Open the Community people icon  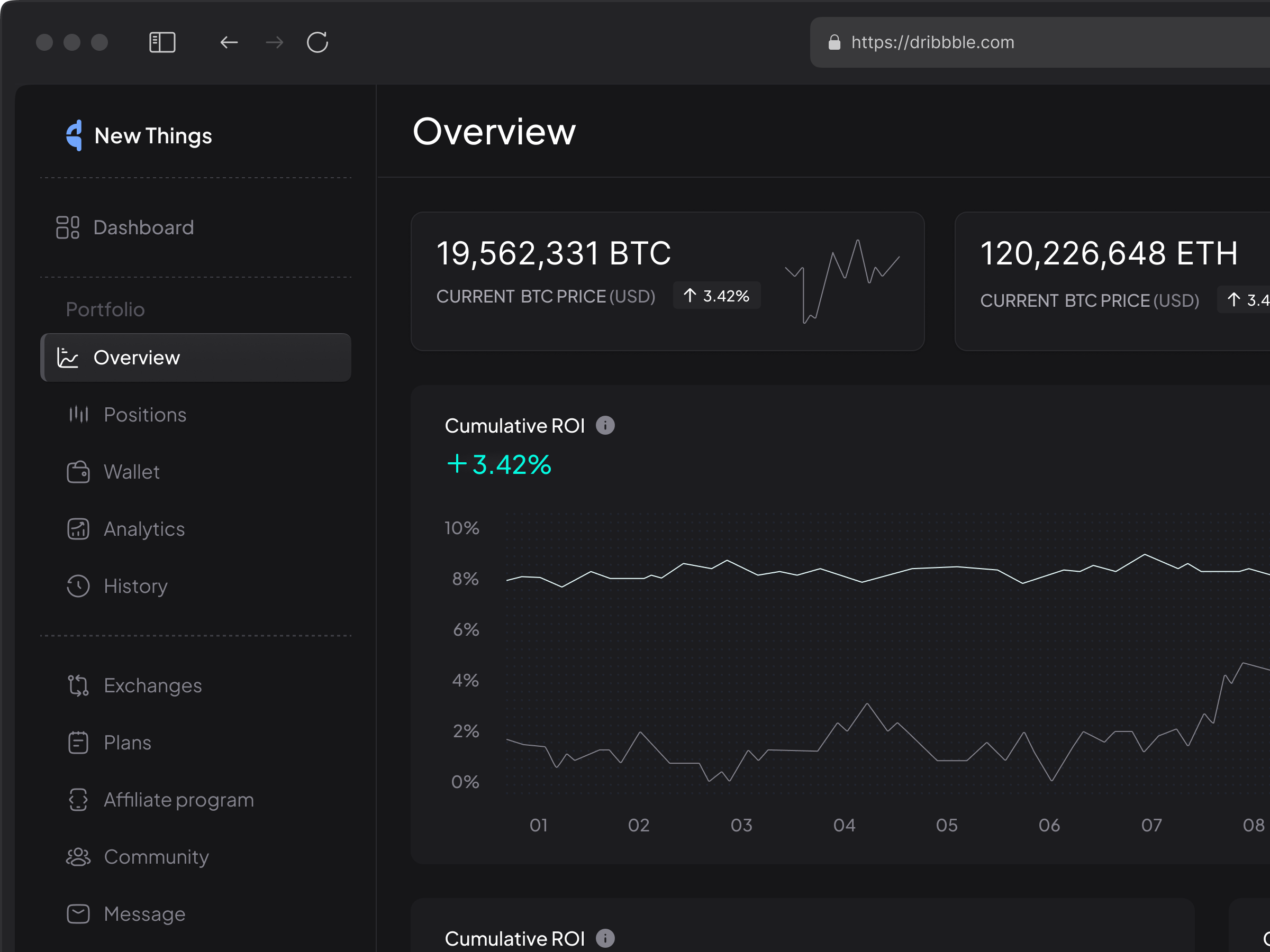[77, 857]
